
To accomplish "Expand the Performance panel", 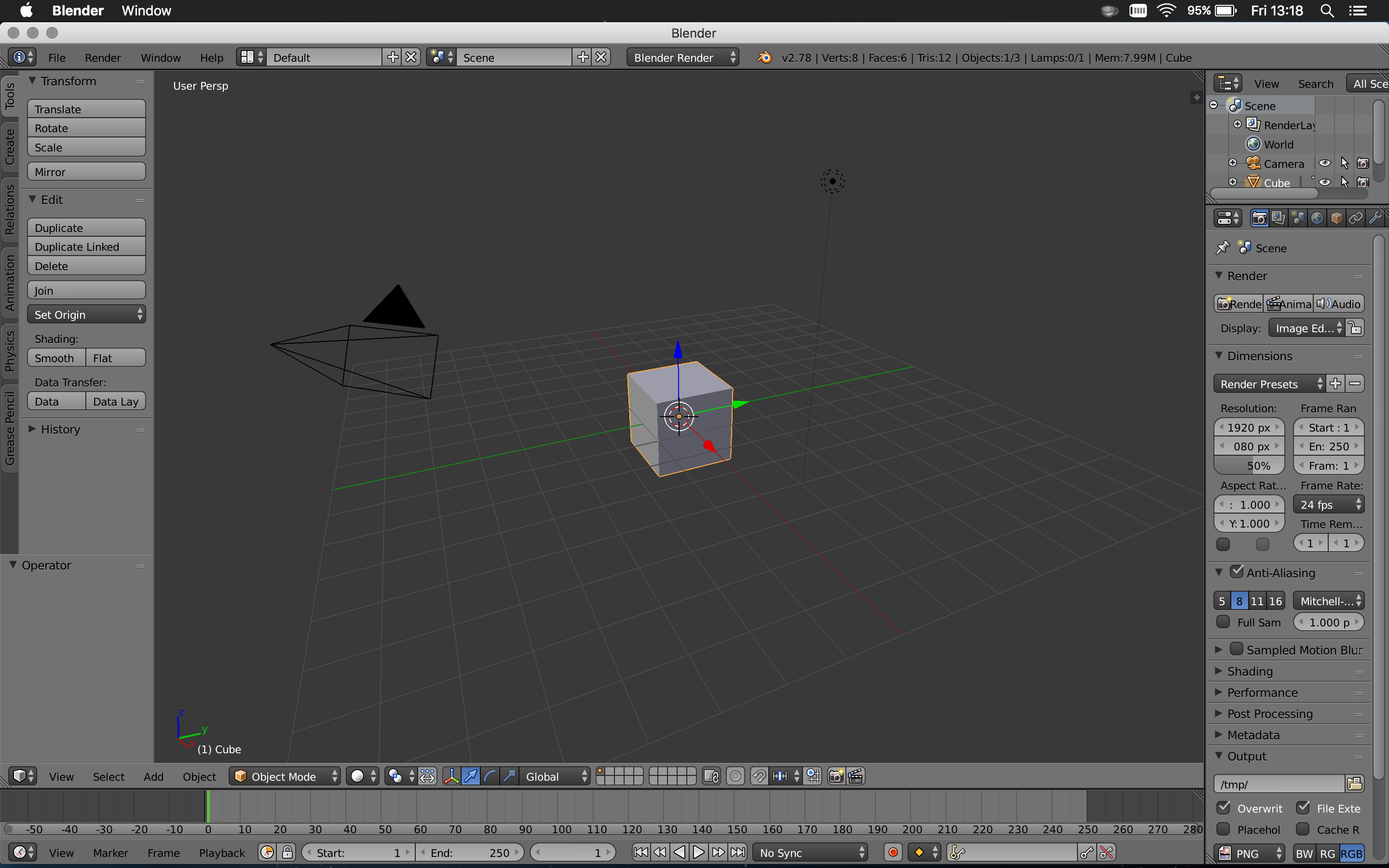I will click(x=1262, y=692).
